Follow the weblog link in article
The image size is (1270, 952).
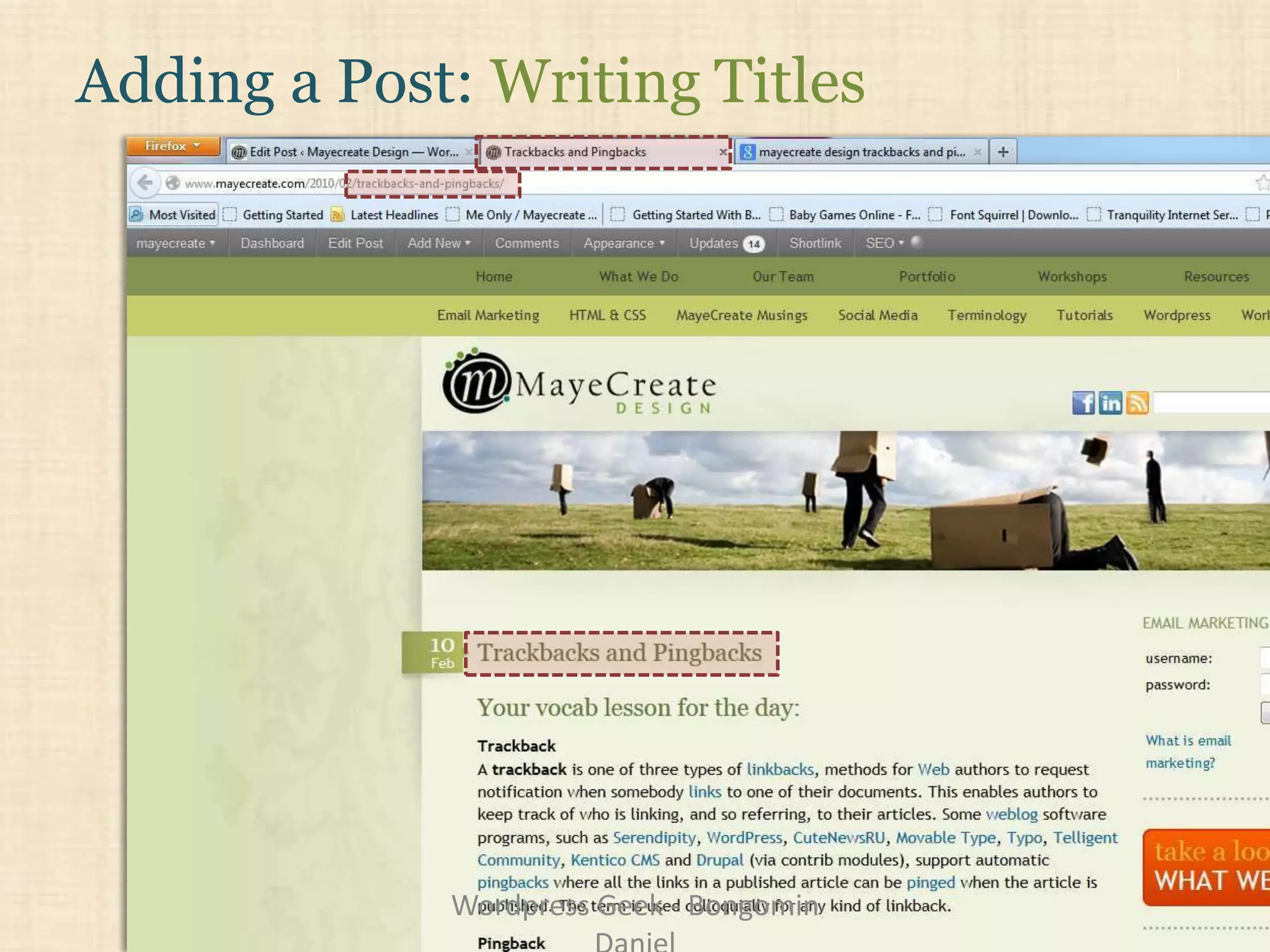1011,814
